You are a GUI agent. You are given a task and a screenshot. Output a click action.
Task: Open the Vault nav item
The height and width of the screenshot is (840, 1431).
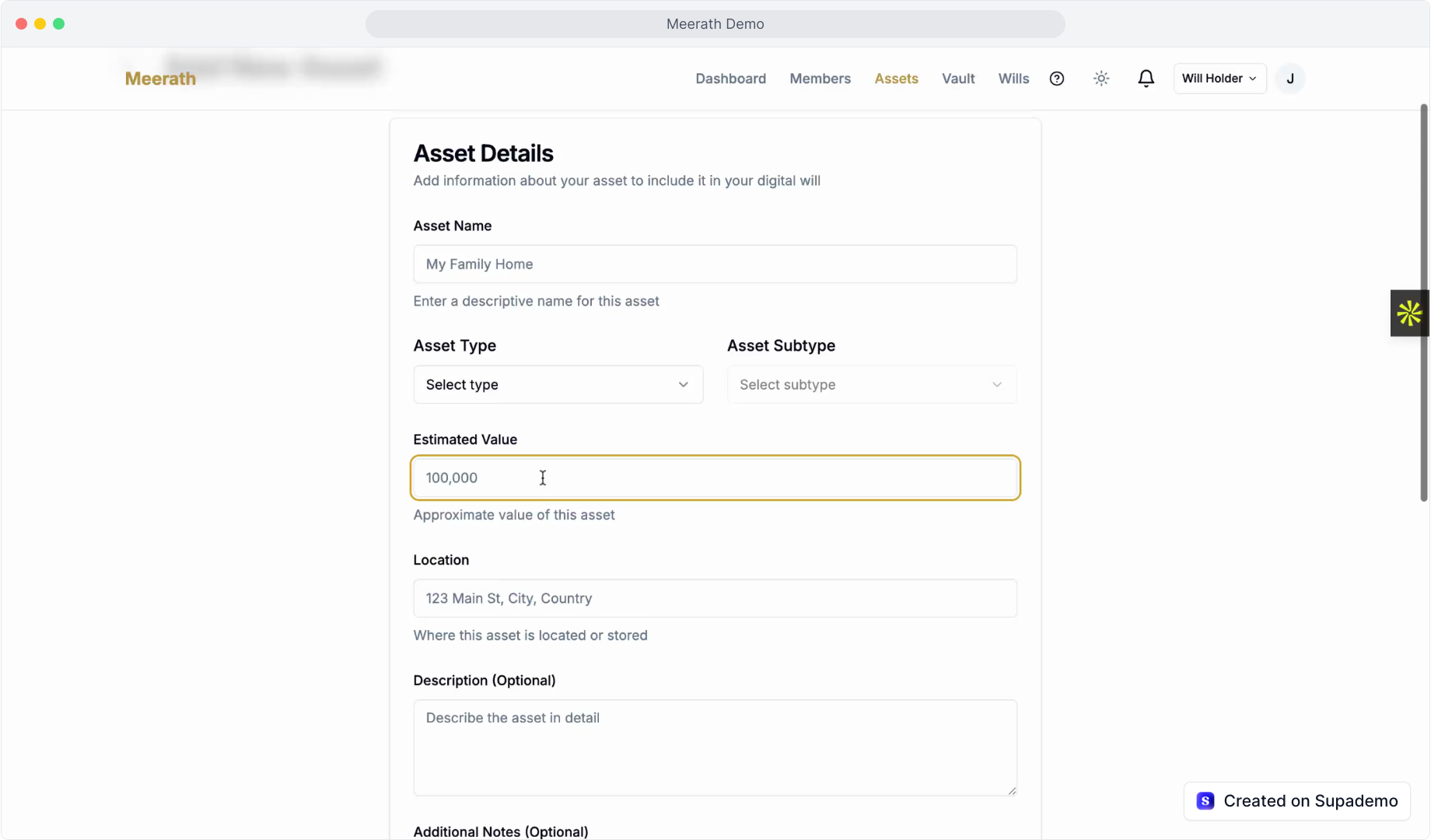coord(958,79)
